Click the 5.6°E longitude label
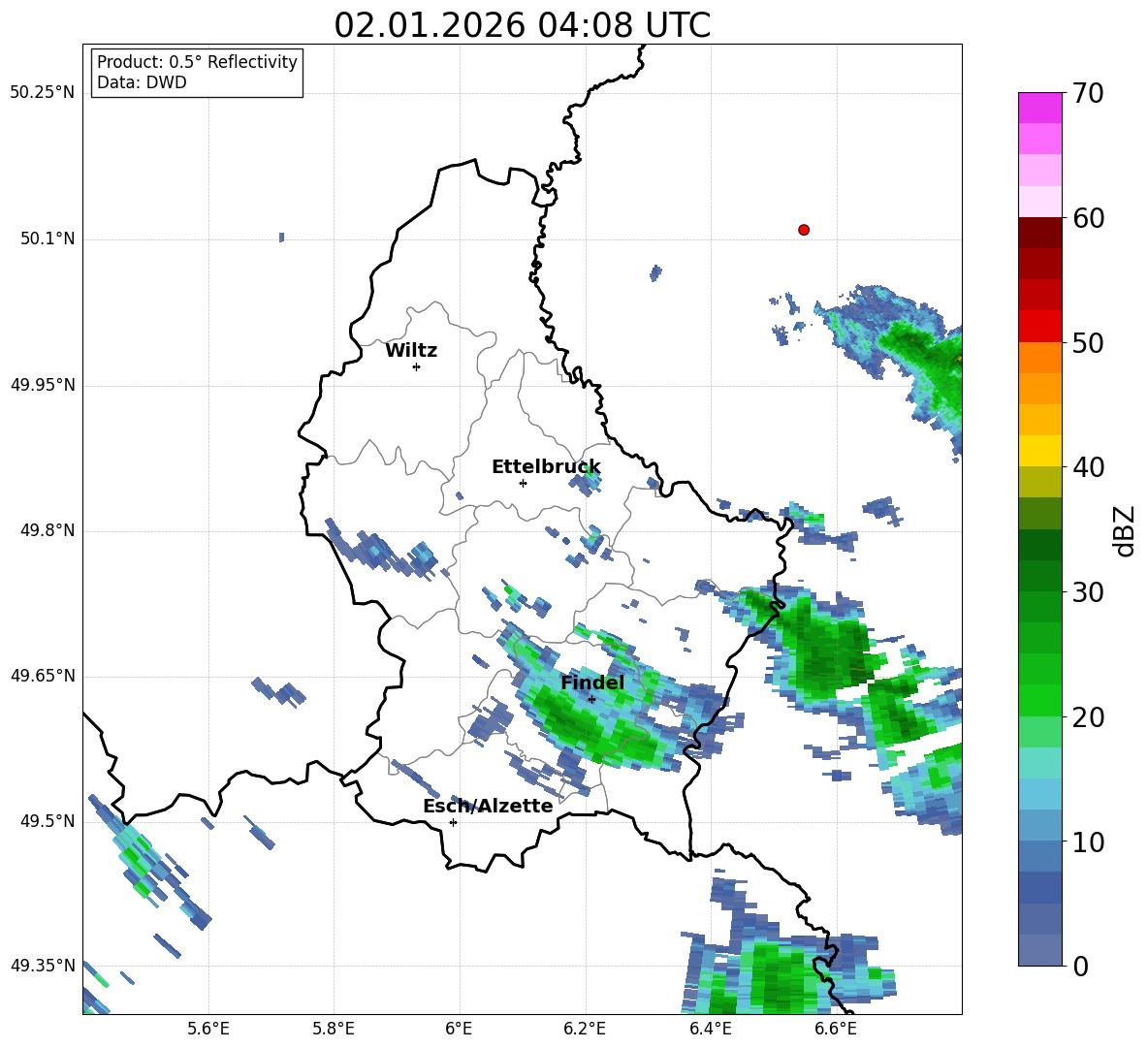 pos(208,1029)
